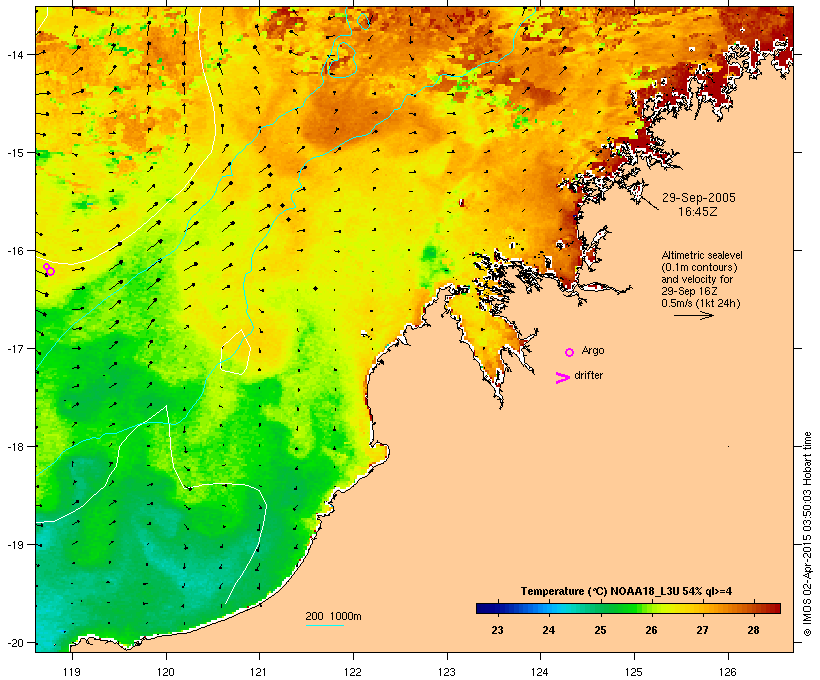Click the '29-Sep 16Z' caption line
The width and height of the screenshot is (820, 680).
pos(689,291)
